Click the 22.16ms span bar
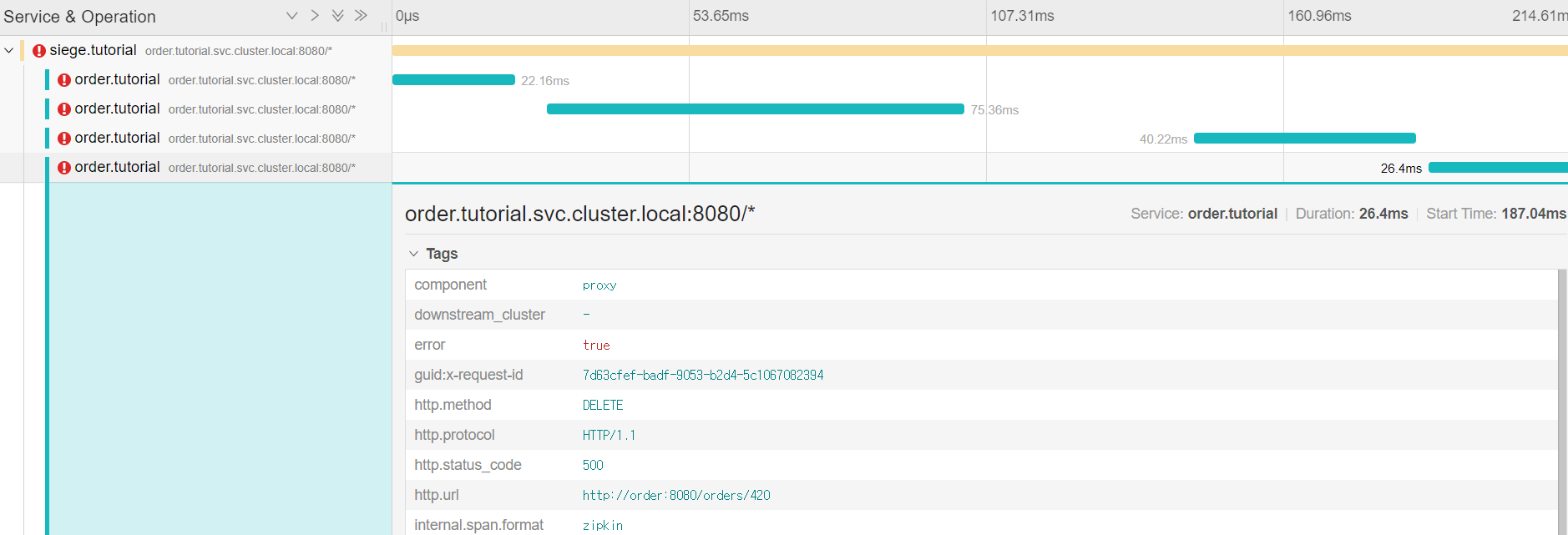The image size is (1568, 535). 453,80
